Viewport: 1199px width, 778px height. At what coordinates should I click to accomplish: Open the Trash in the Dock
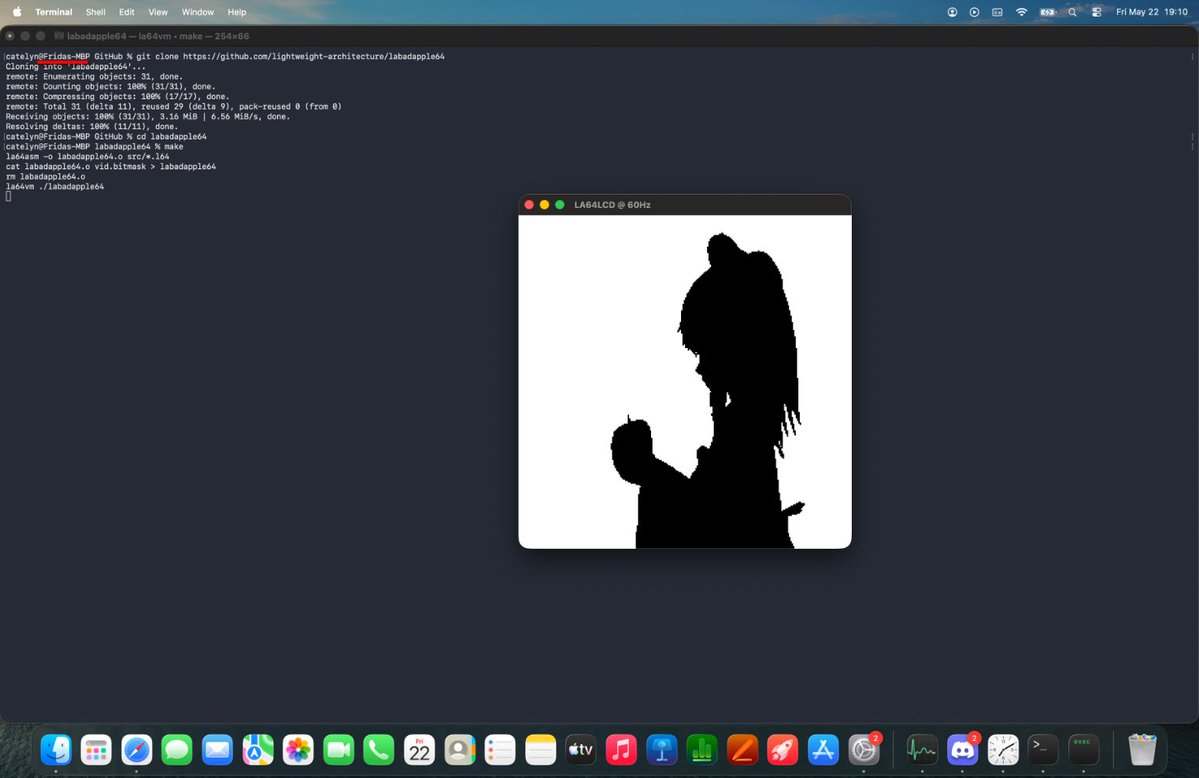(x=1142, y=750)
